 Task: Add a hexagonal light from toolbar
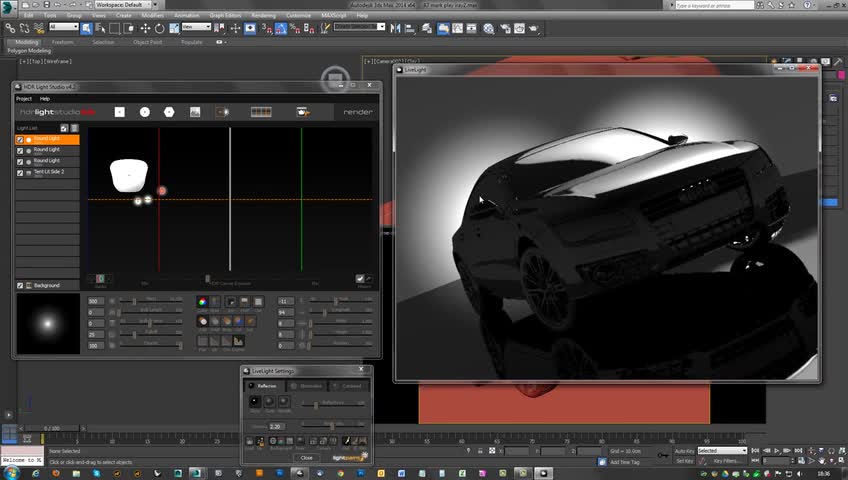tap(169, 112)
